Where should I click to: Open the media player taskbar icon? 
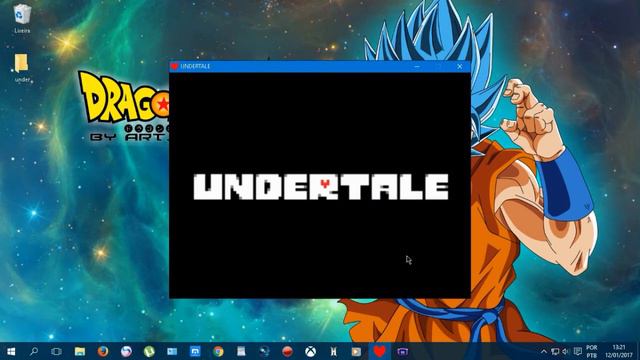click(356, 351)
